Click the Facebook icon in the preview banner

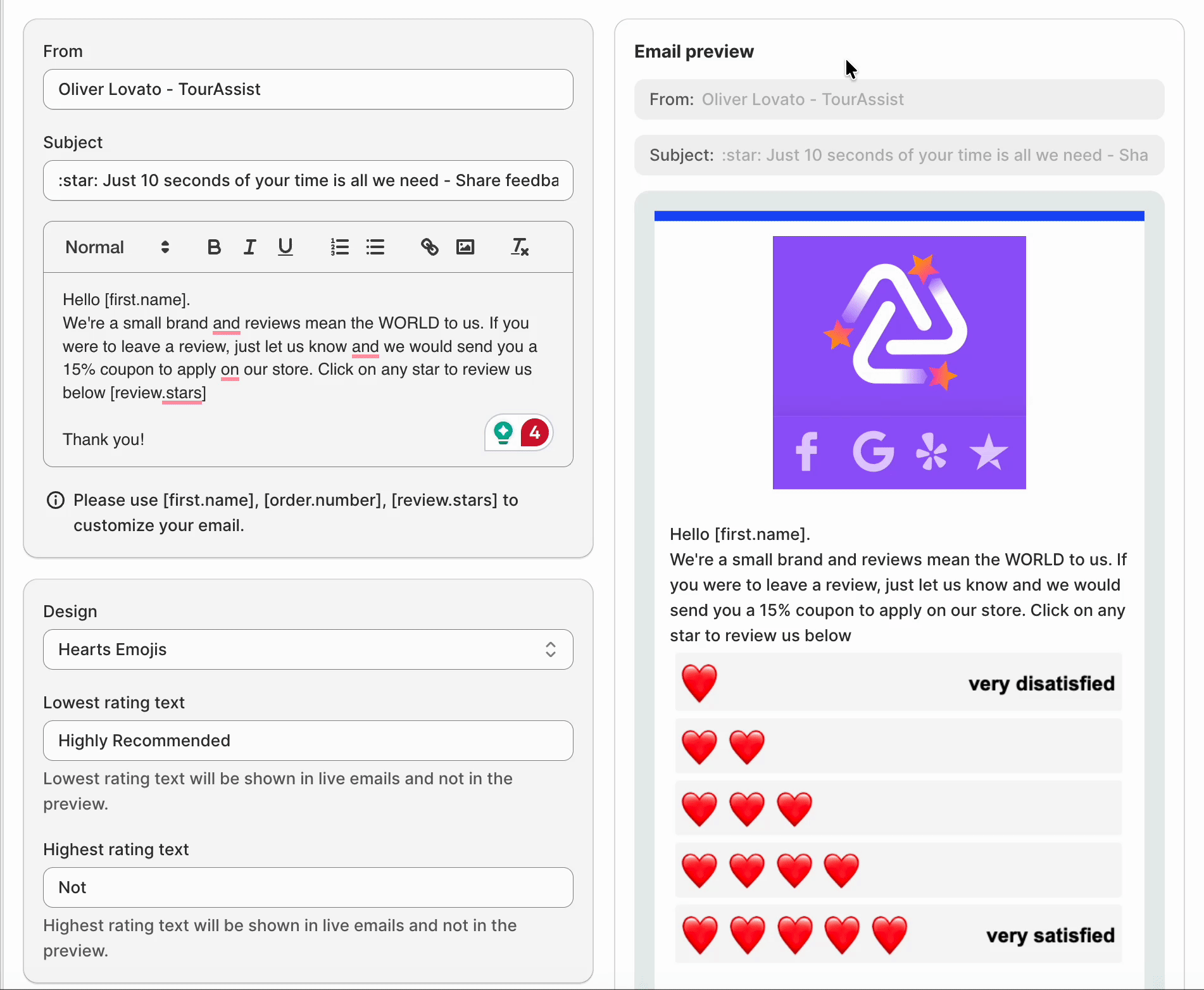(806, 452)
